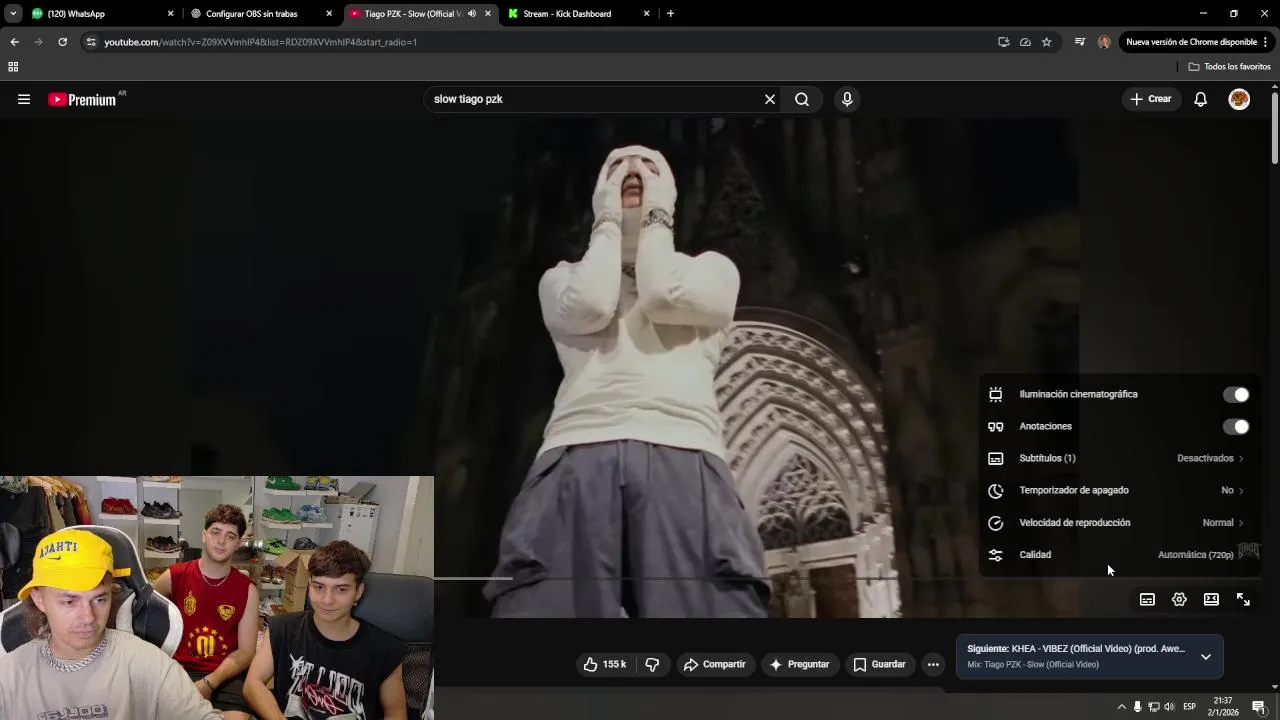
Task: Switch to the WhatsApp tab
Action: [100, 14]
